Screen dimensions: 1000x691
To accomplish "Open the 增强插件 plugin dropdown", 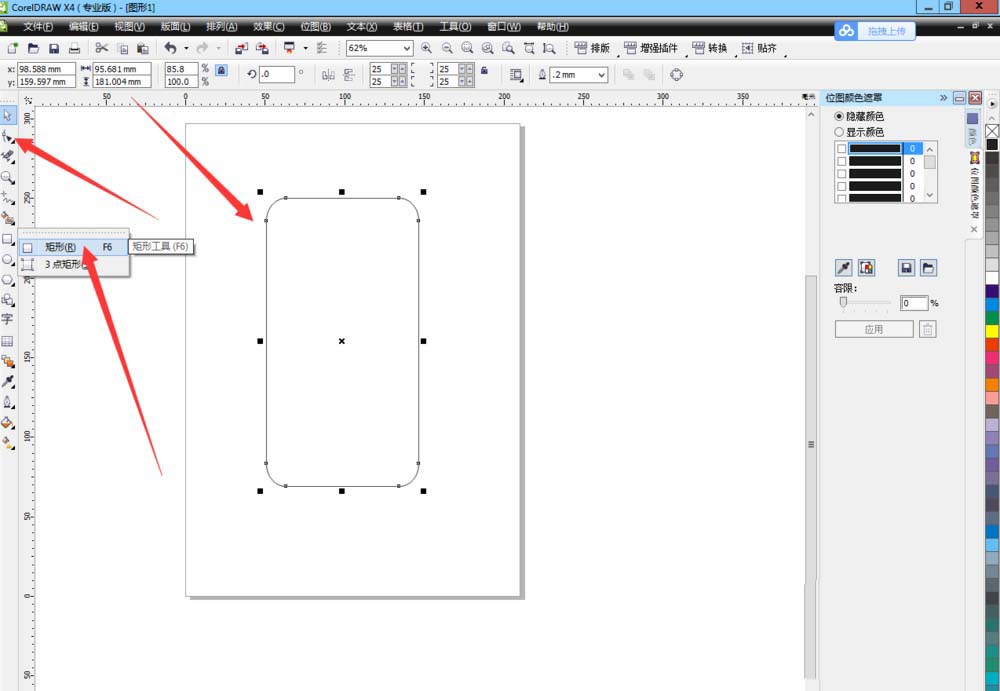I will tap(651, 48).
